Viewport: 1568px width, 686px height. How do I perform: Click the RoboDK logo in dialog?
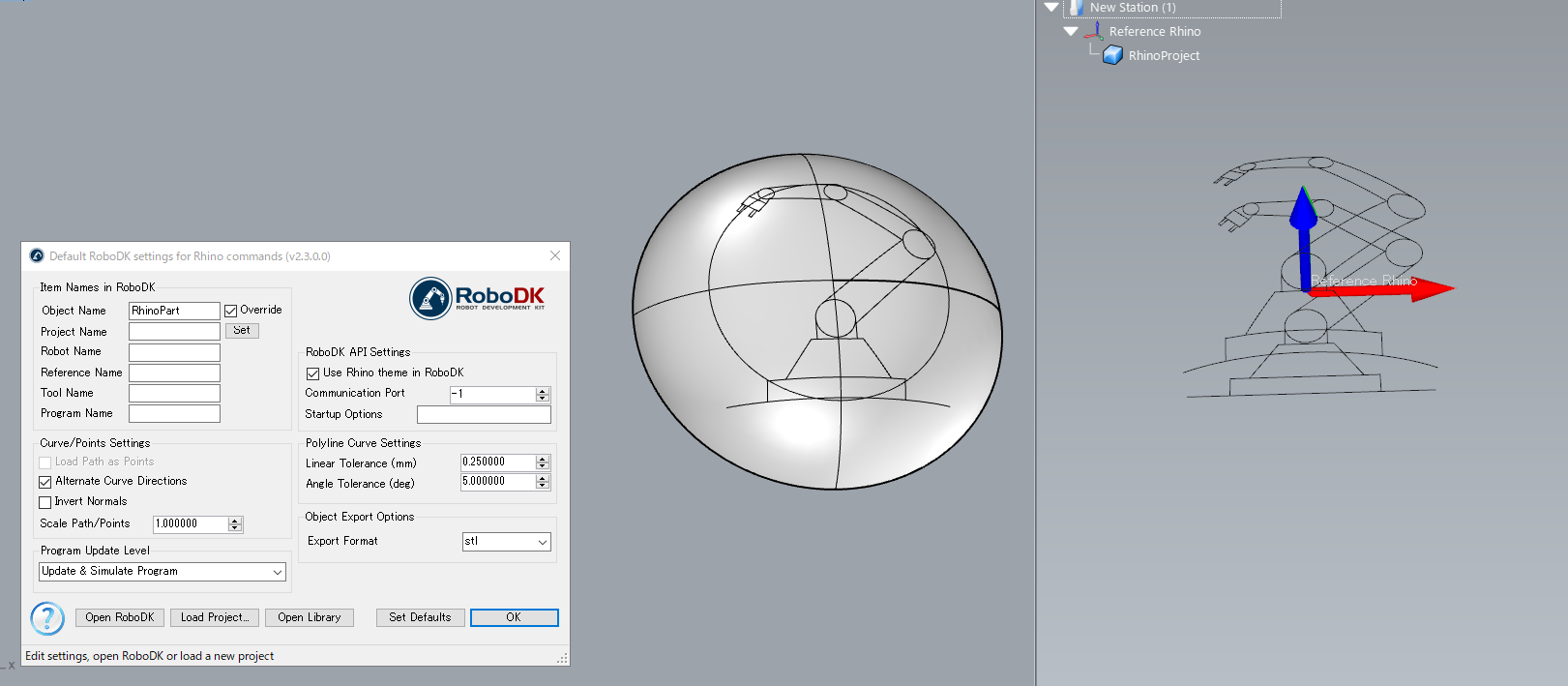tap(478, 298)
